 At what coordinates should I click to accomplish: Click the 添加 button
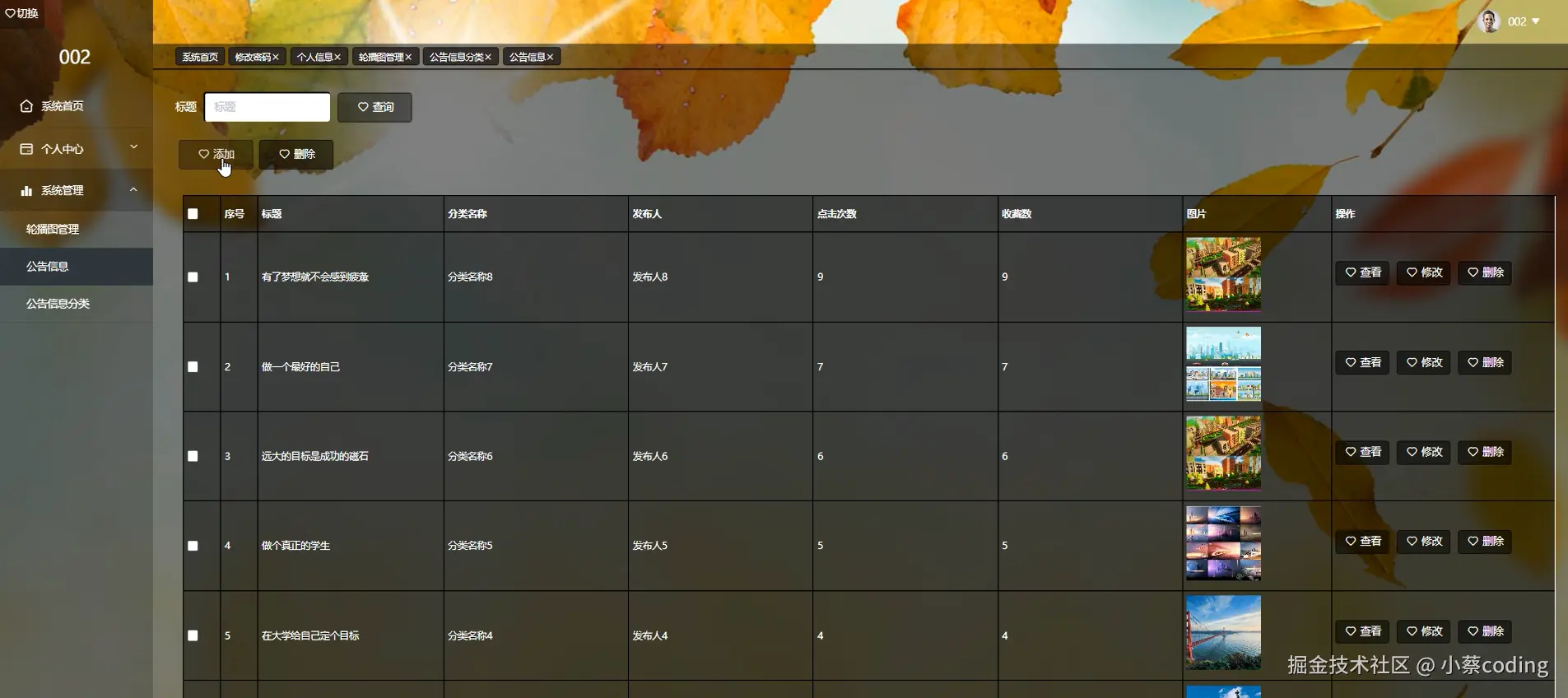click(216, 154)
